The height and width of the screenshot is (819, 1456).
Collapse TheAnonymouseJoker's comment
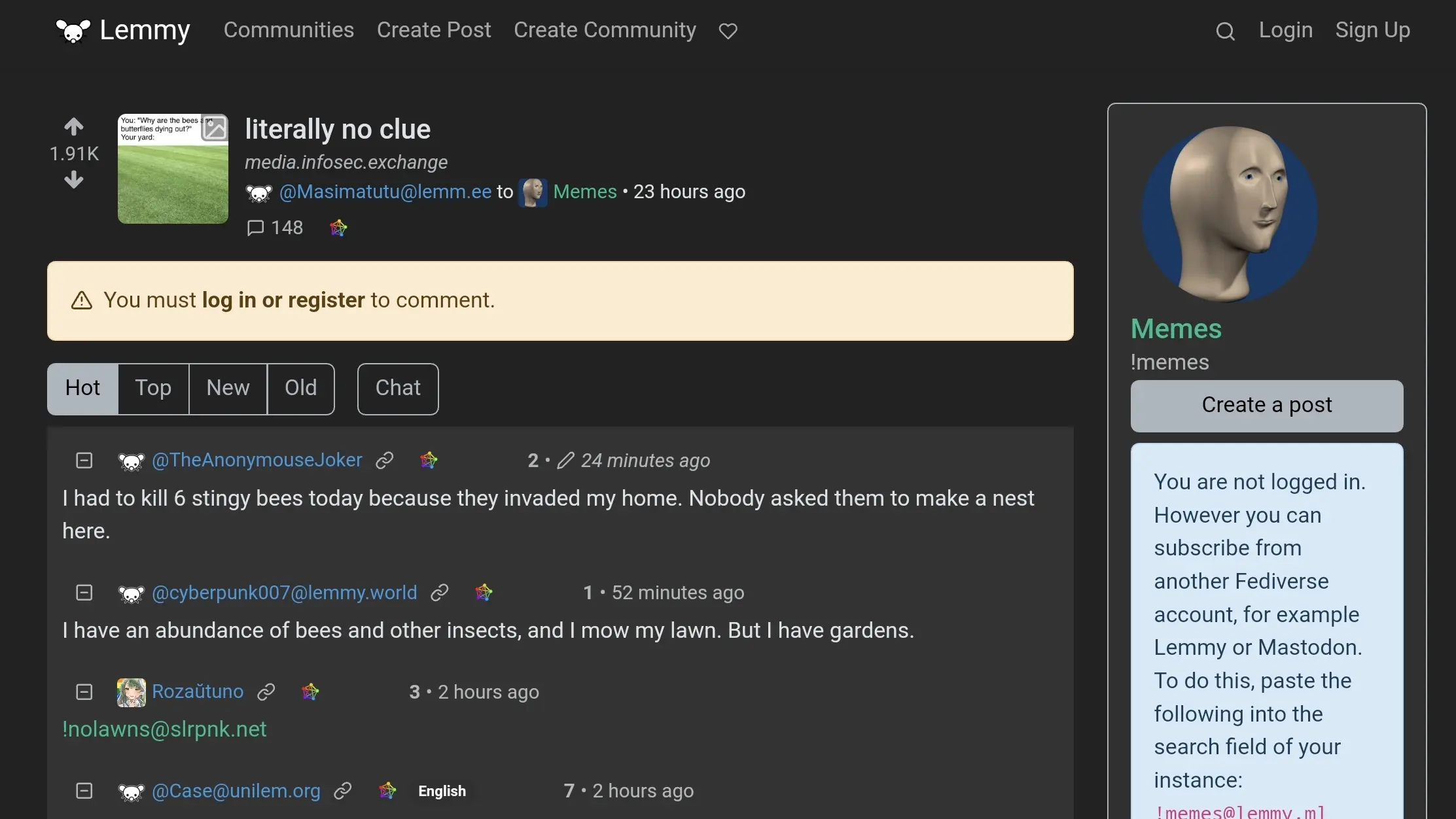click(84, 461)
